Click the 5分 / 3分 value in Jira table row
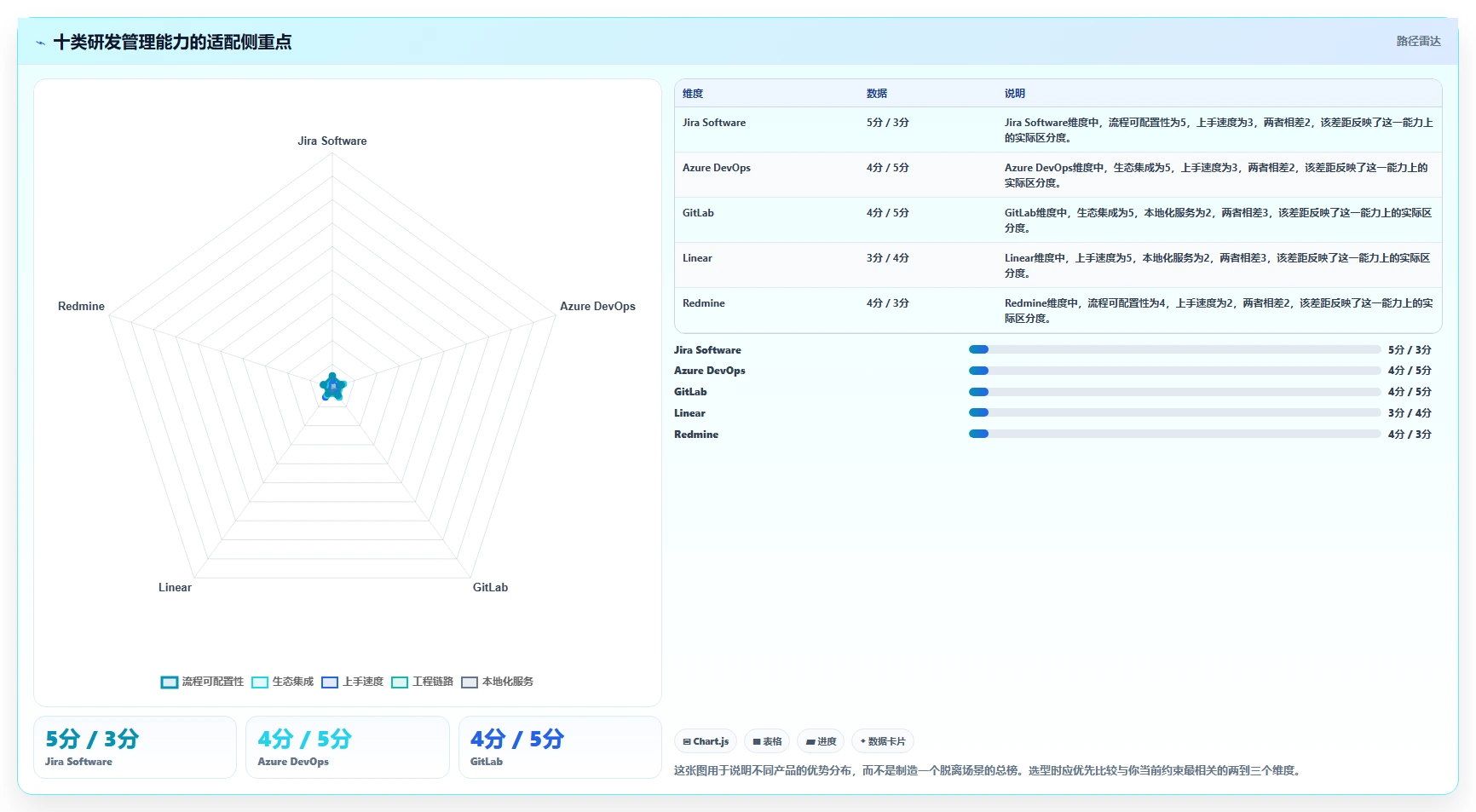1476x812 pixels. click(888, 123)
